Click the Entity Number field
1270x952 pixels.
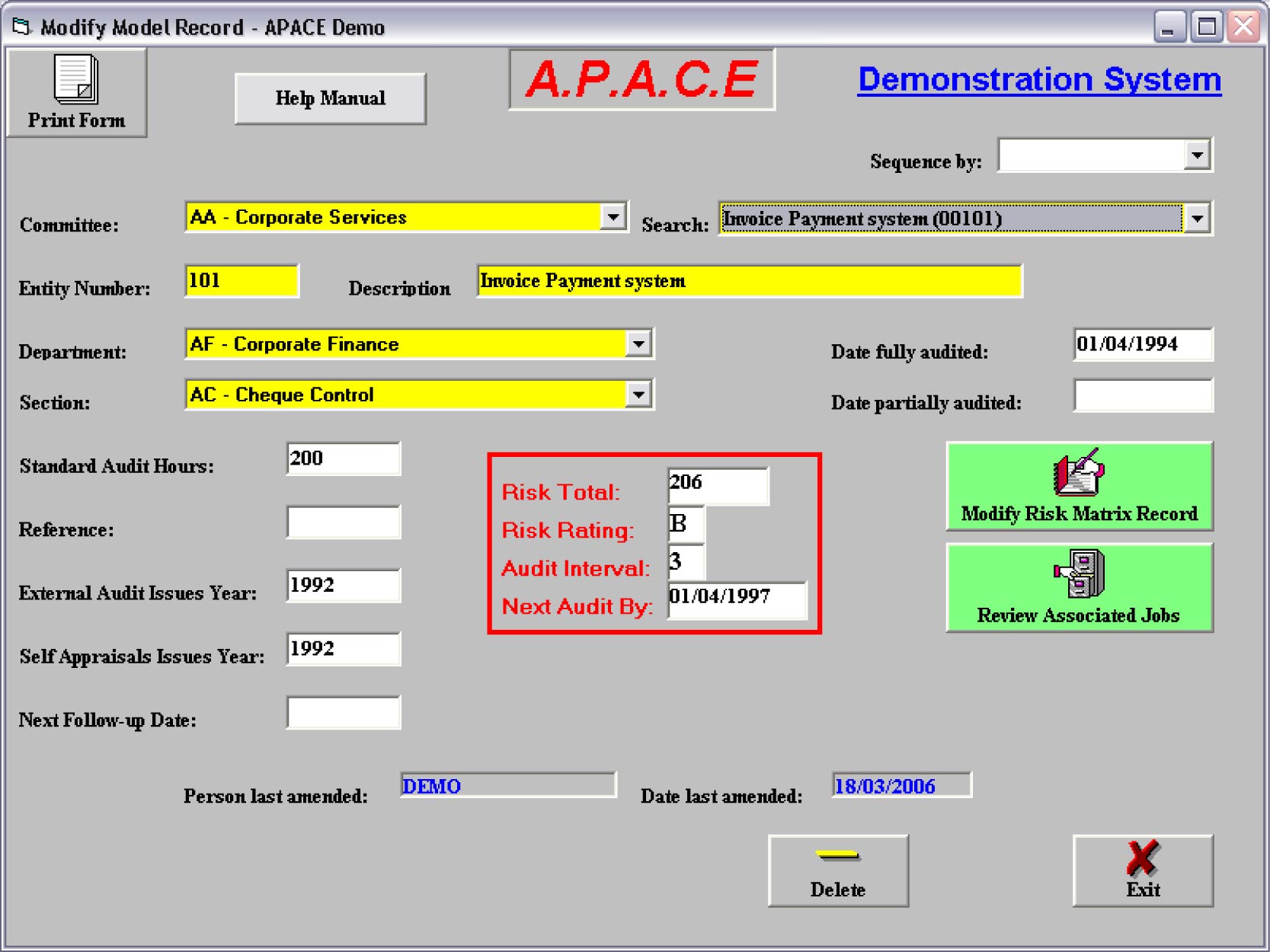[x=242, y=281]
